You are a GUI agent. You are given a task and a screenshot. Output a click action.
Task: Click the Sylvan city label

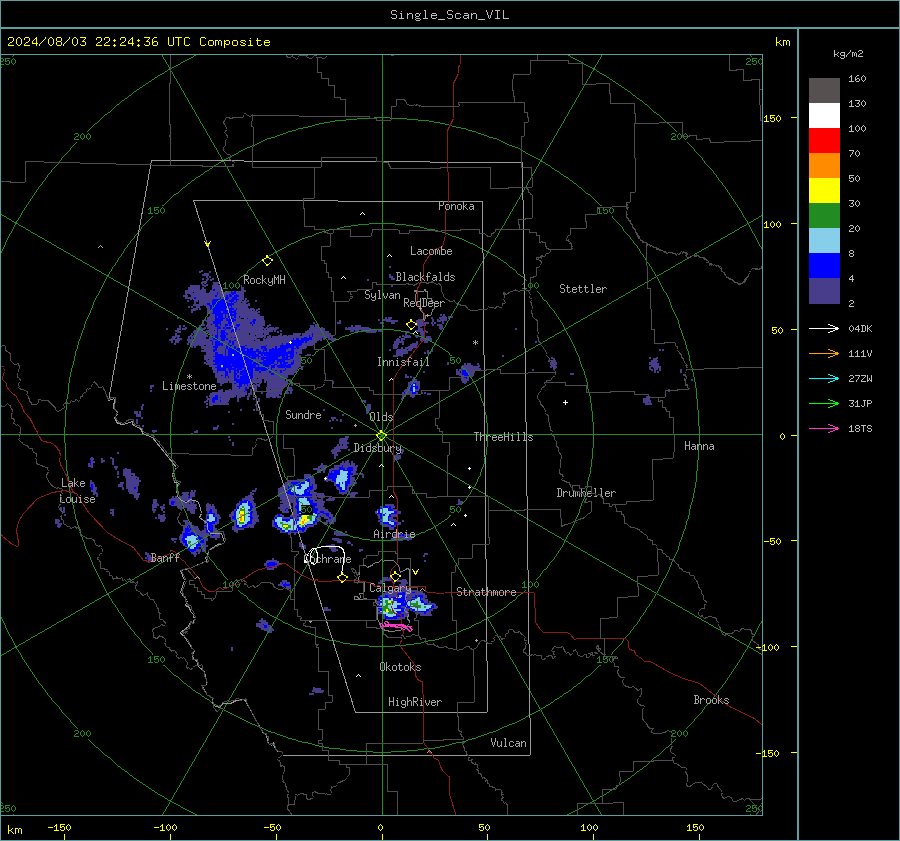click(382, 295)
